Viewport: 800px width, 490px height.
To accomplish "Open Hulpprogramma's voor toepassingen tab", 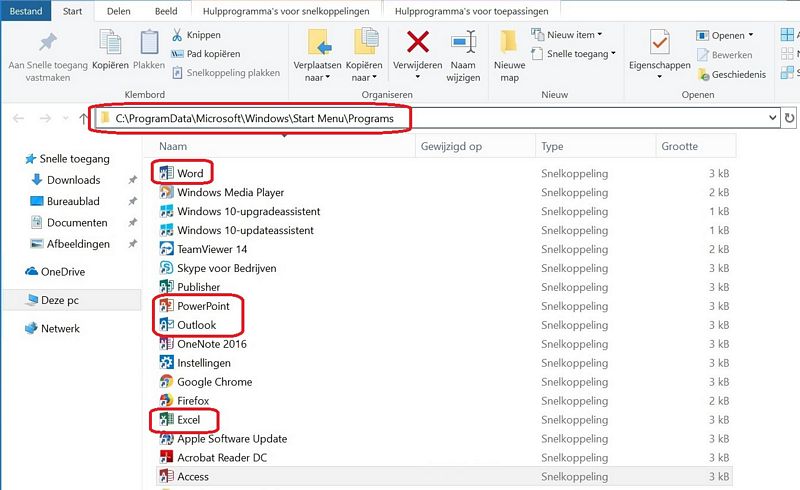I will tap(471, 11).
